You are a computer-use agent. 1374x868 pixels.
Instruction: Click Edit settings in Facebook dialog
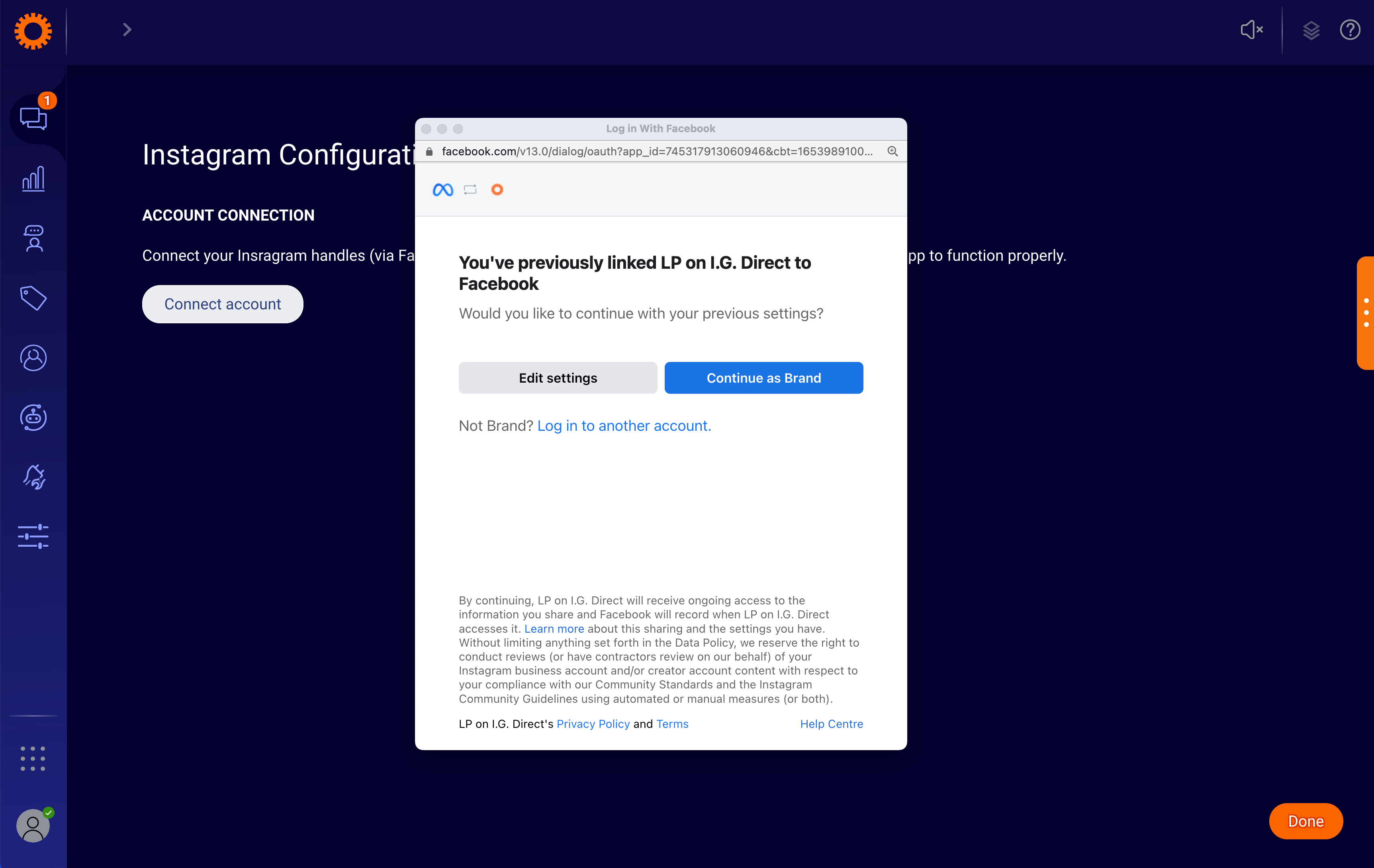click(x=558, y=377)
